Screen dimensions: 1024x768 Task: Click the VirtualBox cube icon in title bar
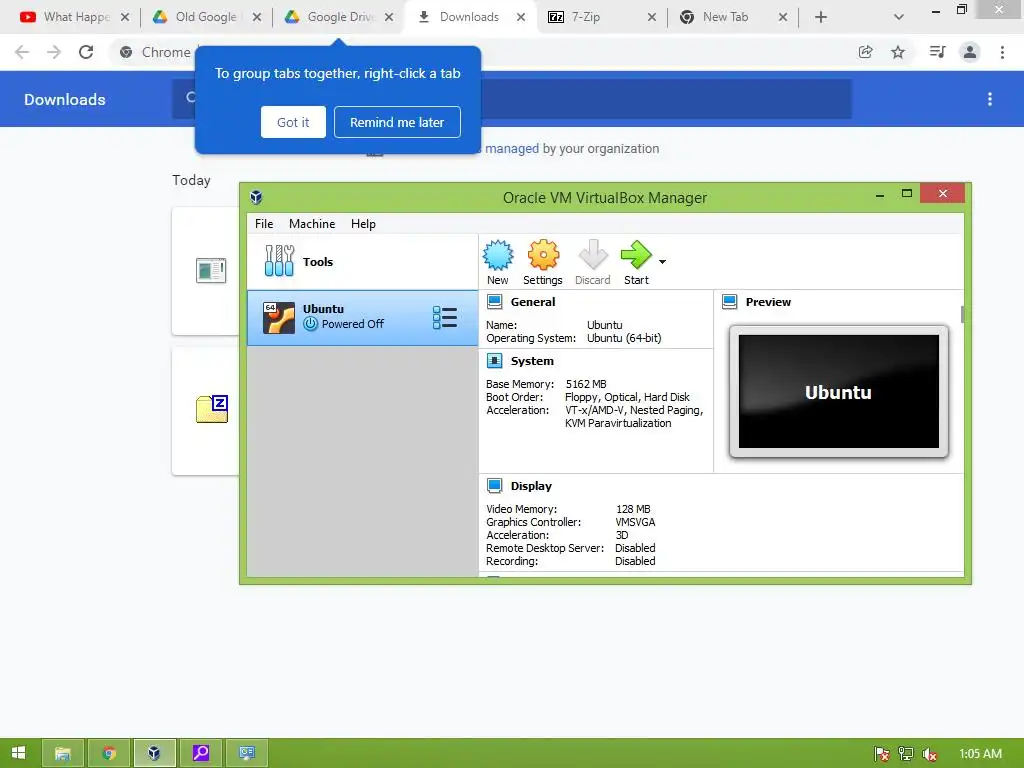click(x=256, y=197)
